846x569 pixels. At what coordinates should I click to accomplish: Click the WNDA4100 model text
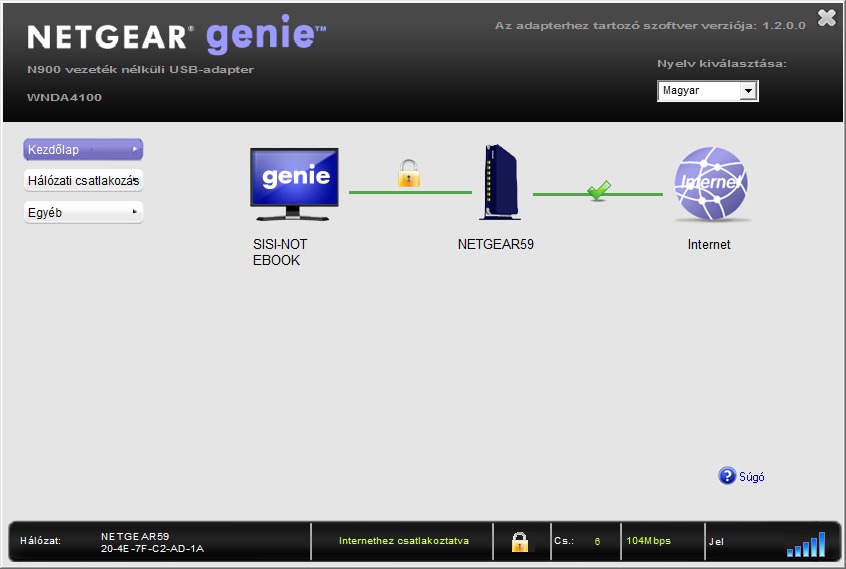(64, 98)
